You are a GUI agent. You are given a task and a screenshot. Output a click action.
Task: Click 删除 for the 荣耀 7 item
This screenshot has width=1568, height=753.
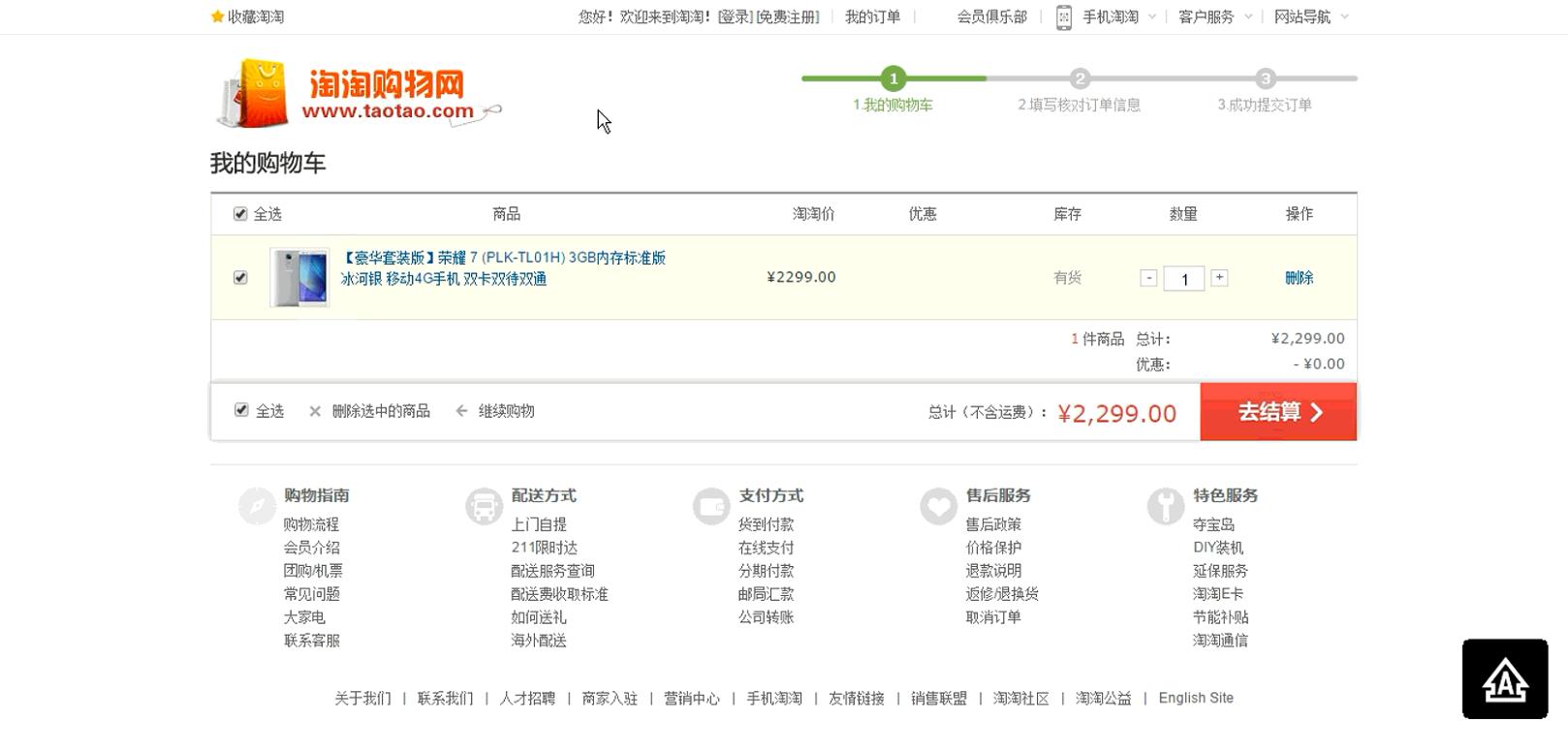point(1299,278)
